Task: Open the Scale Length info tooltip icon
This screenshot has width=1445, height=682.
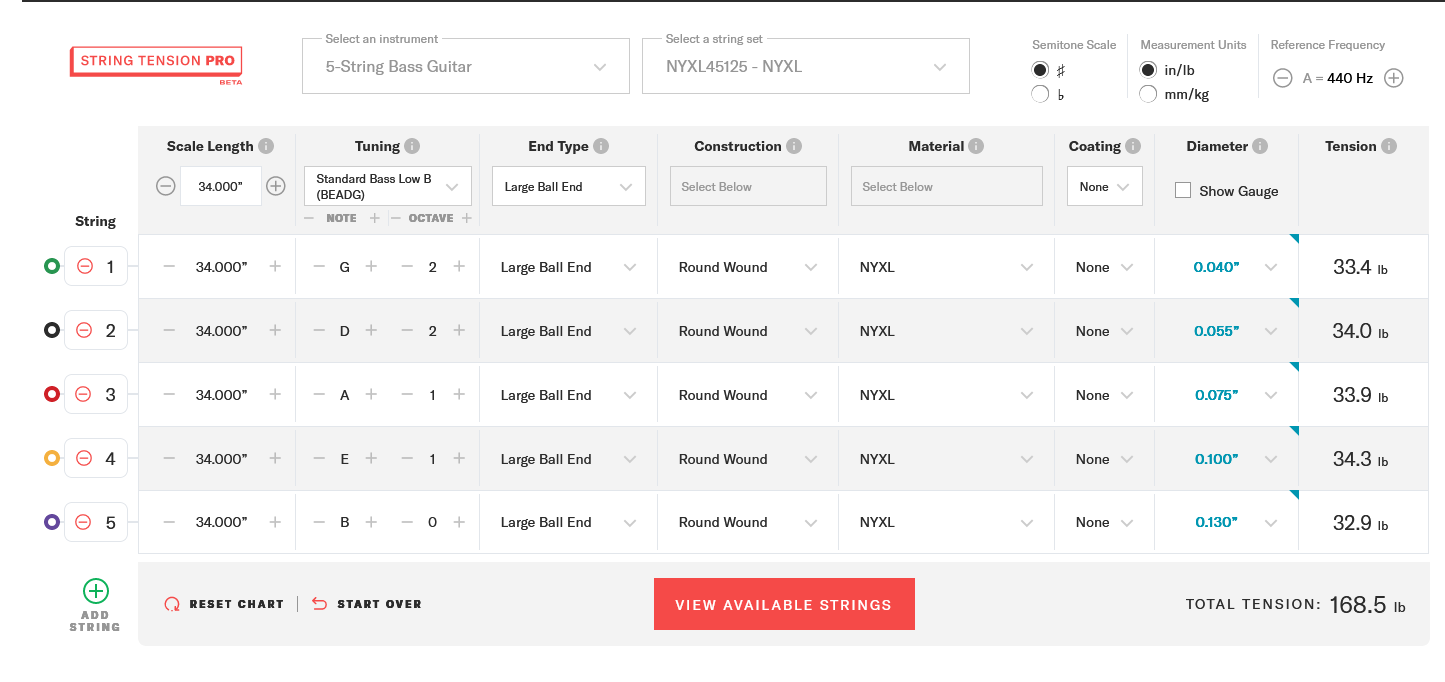Action: click(266, 146)
